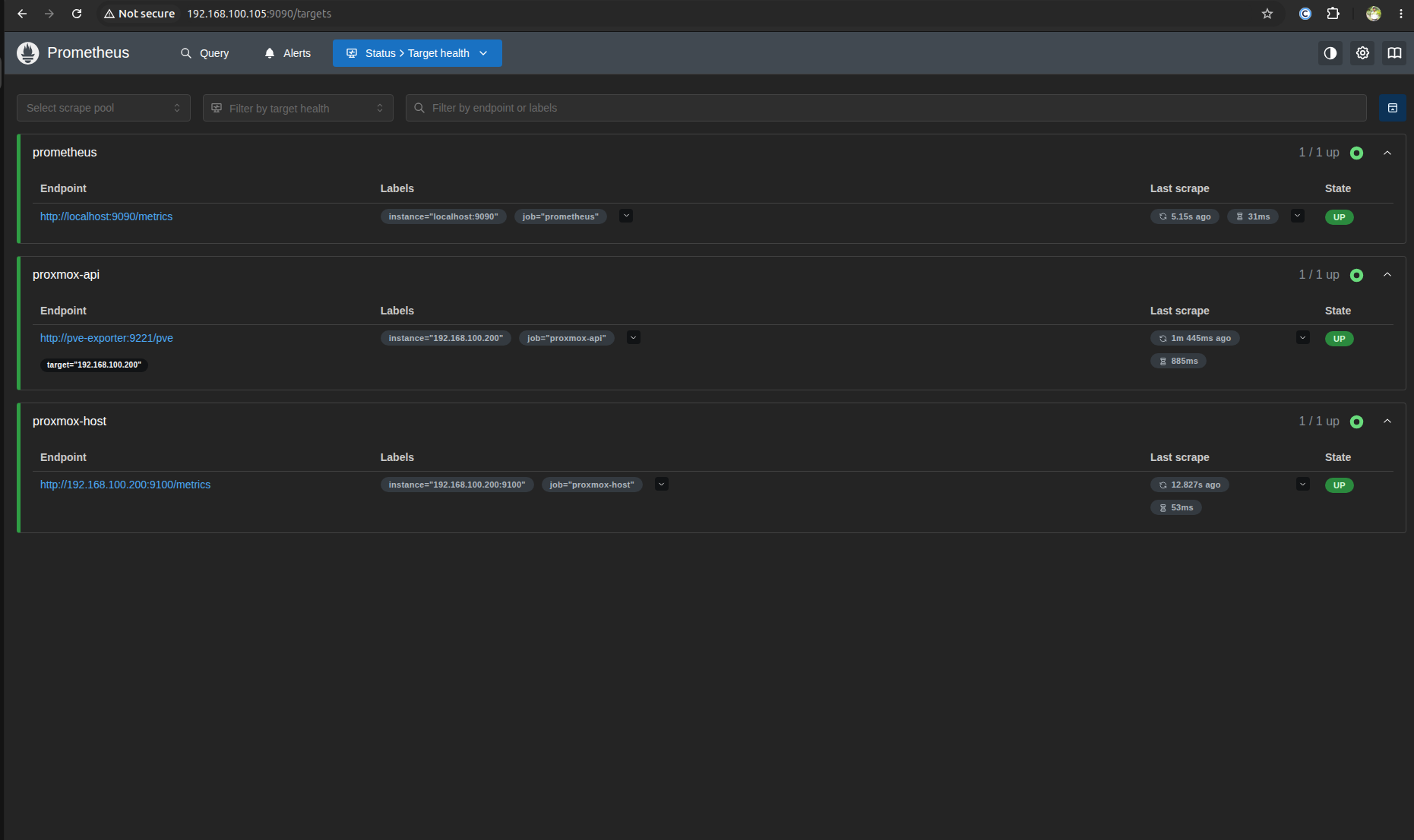Expand scrape details for the proxmox-api target

1303,337
